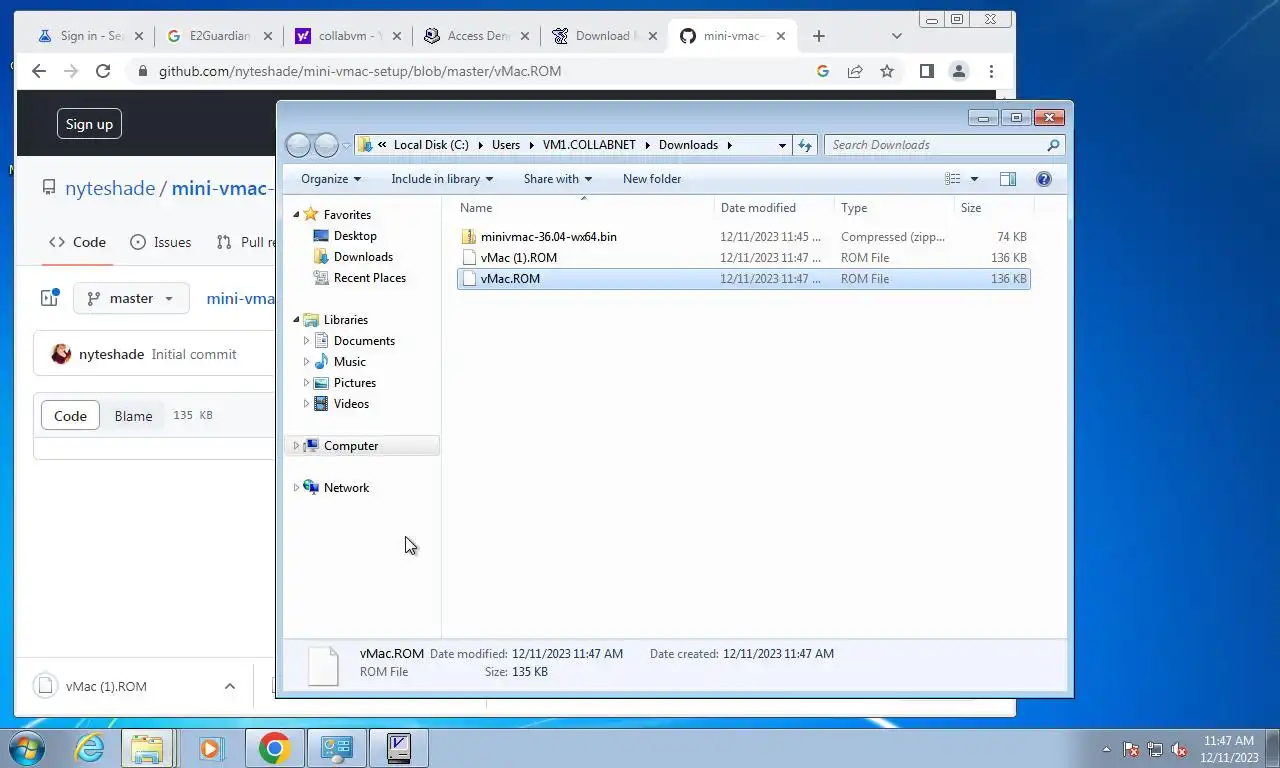
Task: Open the nyteshade user link
Action: point(110,188)
